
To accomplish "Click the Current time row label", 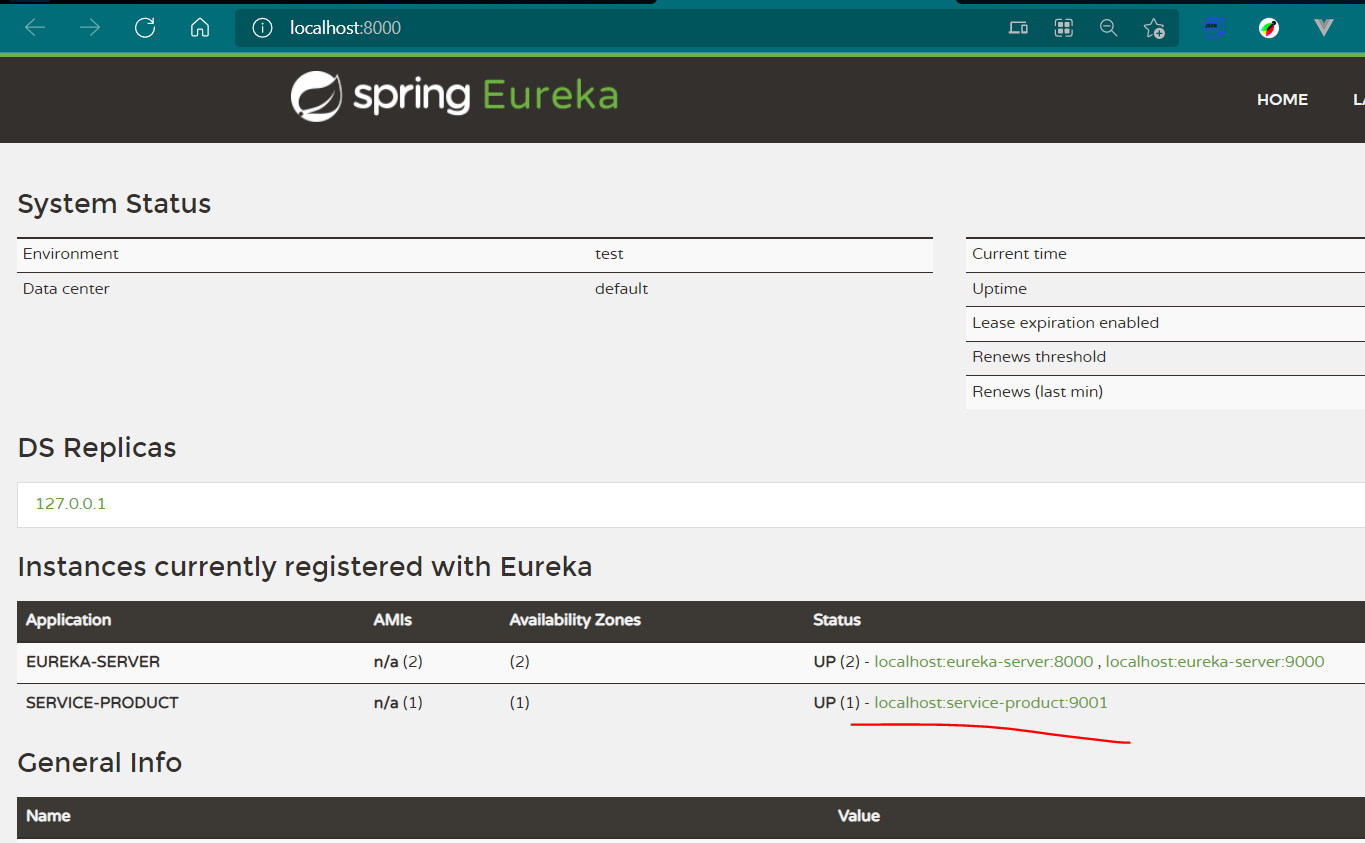I will click(1019, 254).
